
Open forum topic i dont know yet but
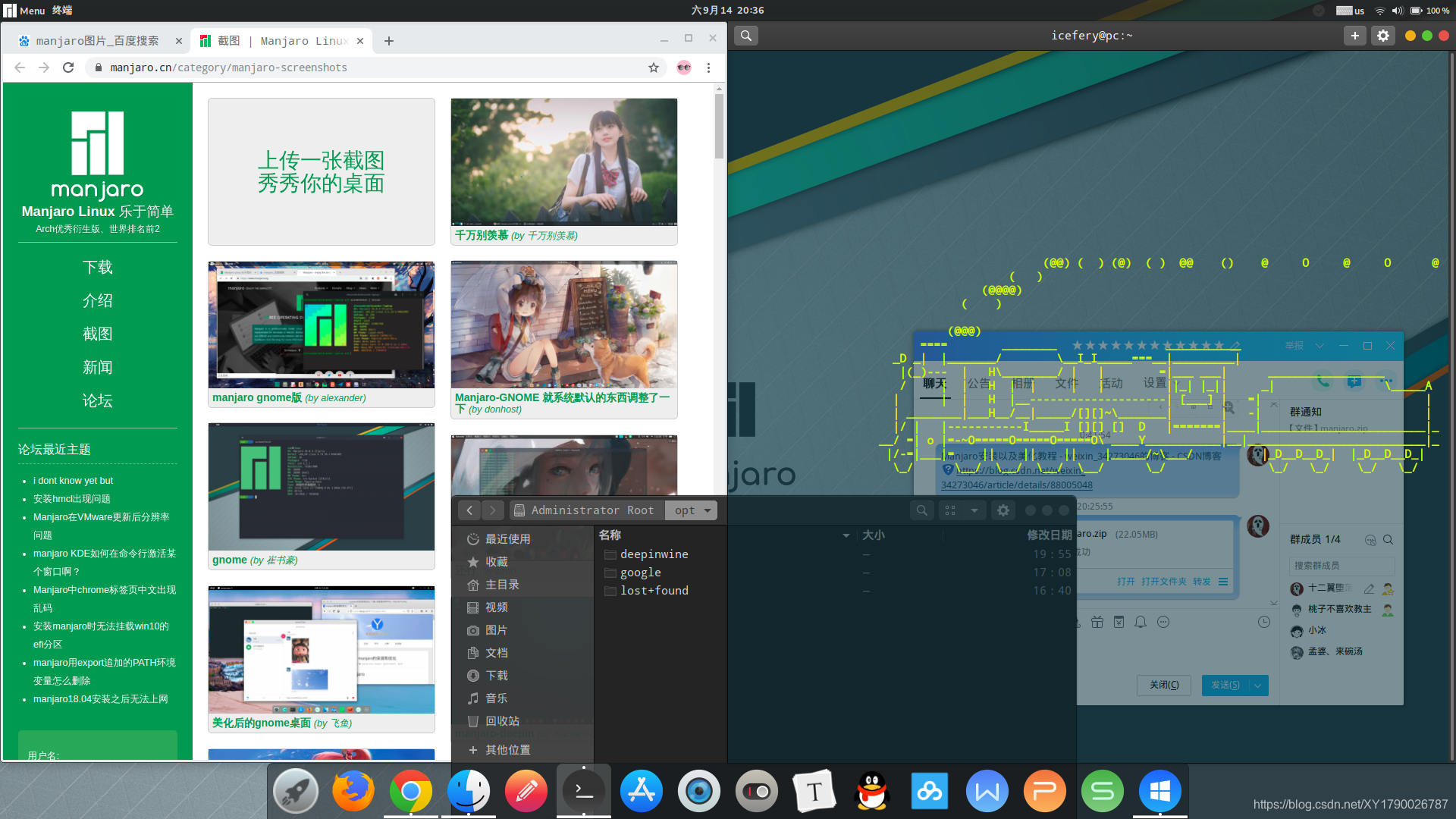click(x=73, y=481)
